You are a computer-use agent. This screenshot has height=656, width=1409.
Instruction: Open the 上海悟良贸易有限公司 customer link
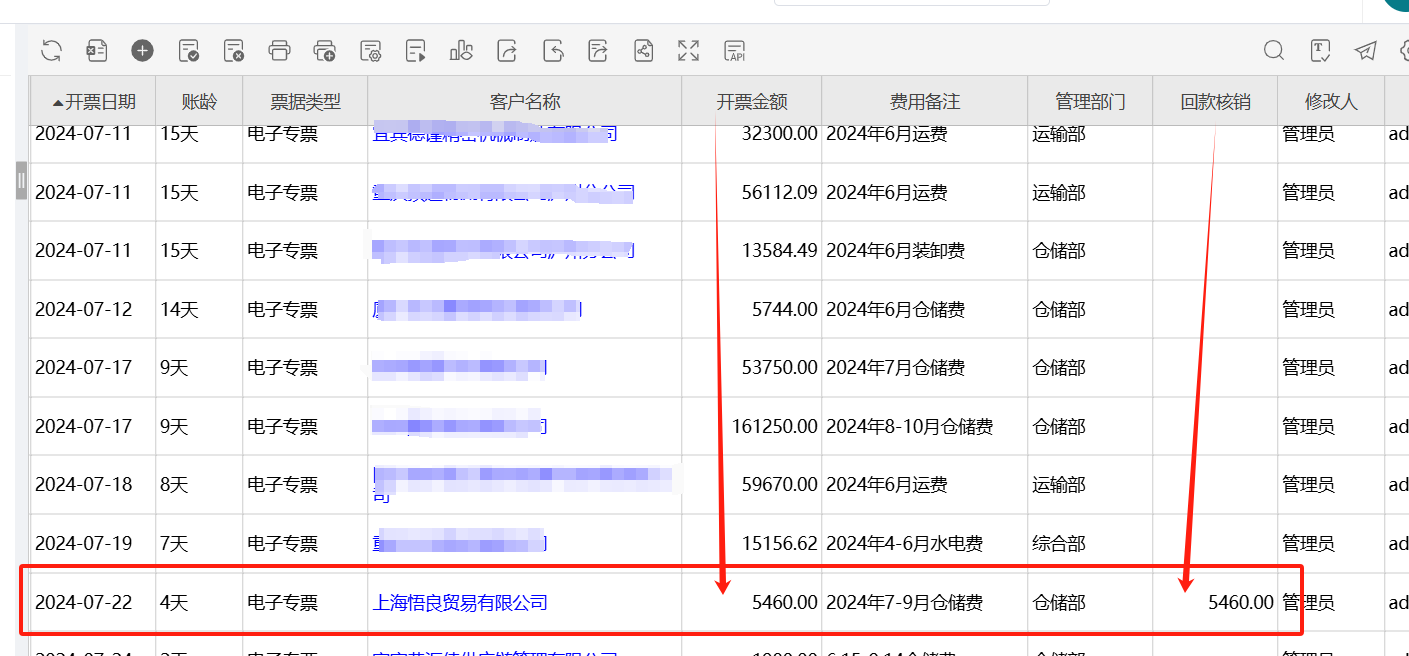[x=460, y=603]
